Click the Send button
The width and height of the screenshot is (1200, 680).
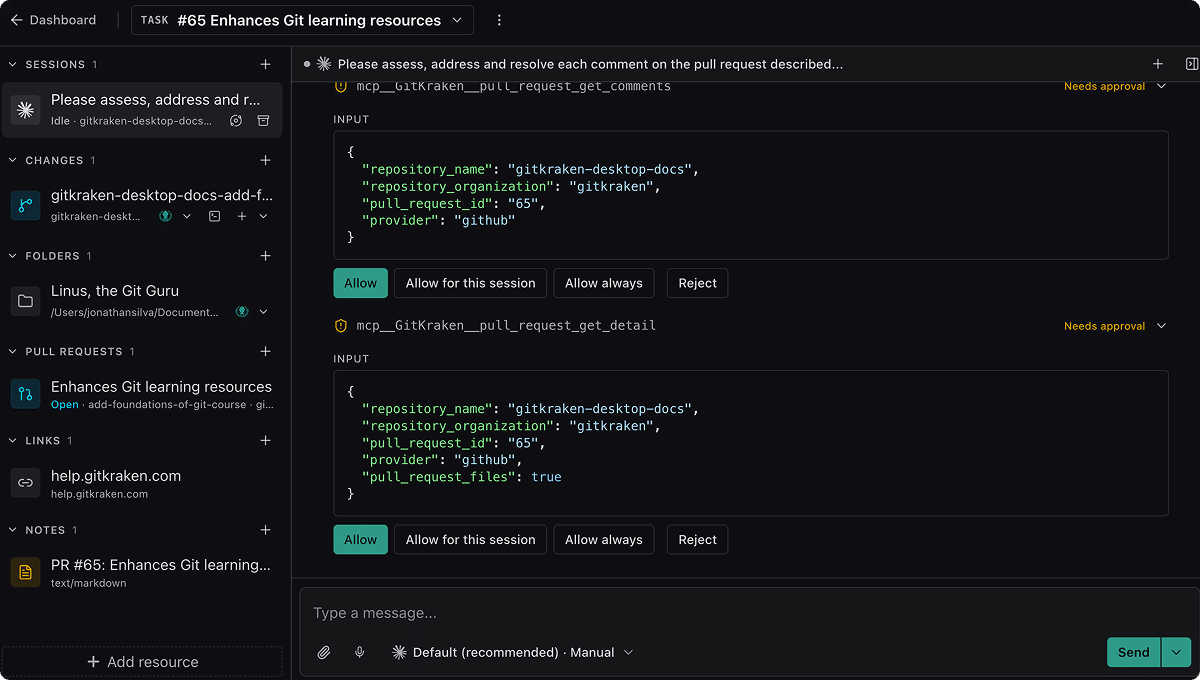[1133, 652]
